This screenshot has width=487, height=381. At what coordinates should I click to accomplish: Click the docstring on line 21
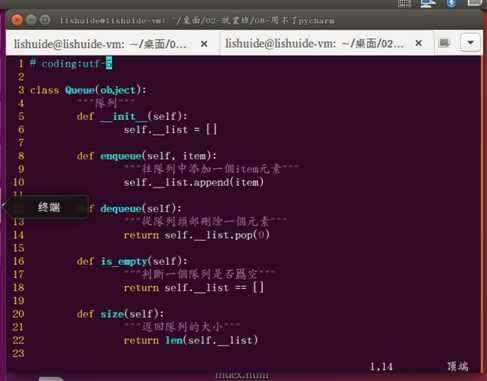pyautogui.click(x=182, y=327)
